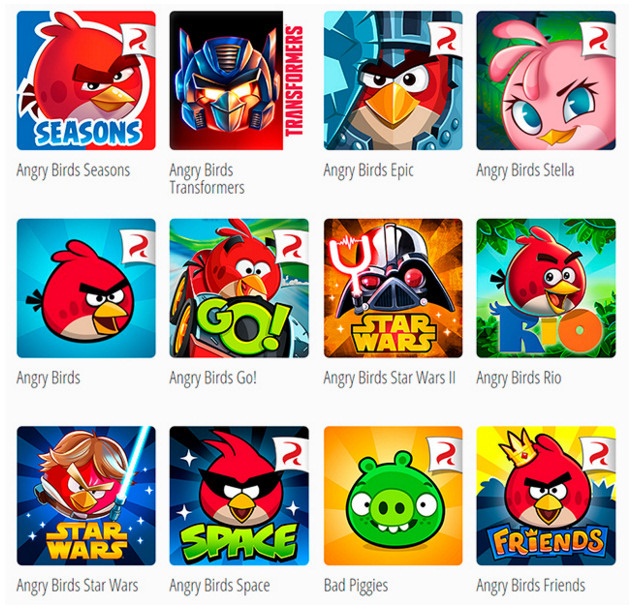Click the Angry Birds Epic knight icon
The image size is (633, 612).
tap(393, 80)
